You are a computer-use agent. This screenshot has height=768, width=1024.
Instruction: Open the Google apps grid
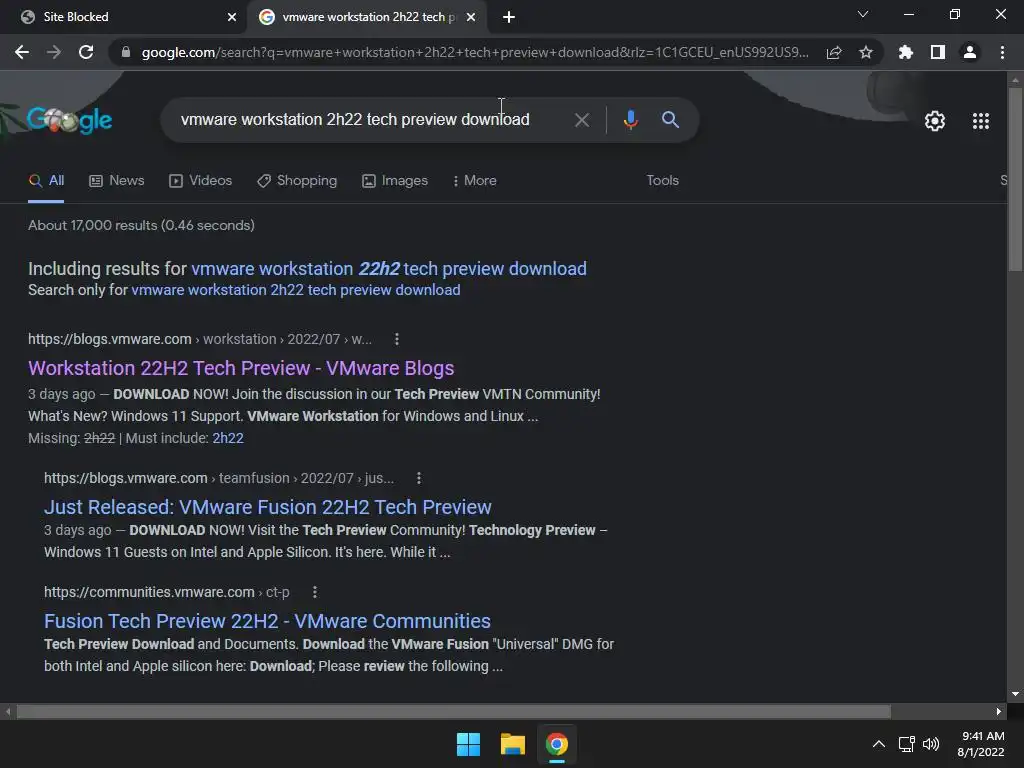click(x=981, y=121)
